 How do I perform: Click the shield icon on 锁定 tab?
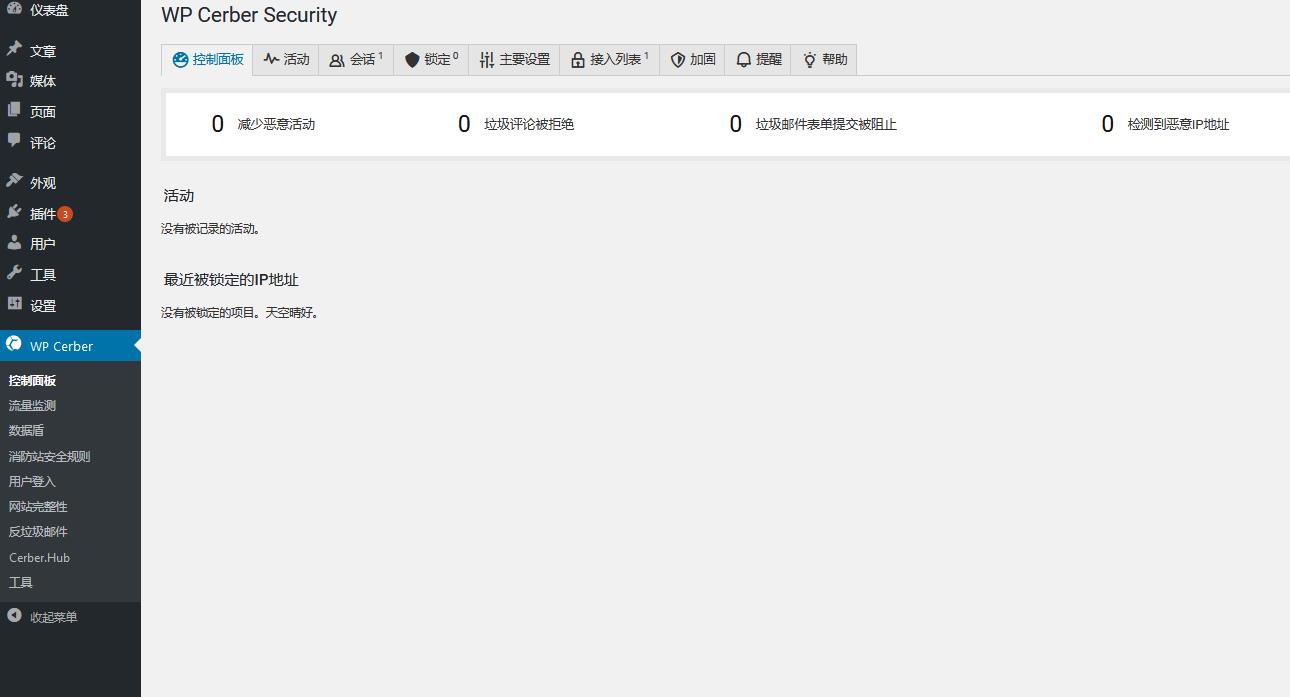click(412, 60)
